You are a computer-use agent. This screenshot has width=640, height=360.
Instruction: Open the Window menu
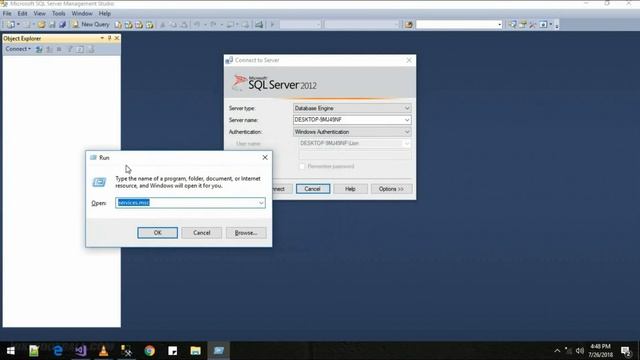pos(82,13)
